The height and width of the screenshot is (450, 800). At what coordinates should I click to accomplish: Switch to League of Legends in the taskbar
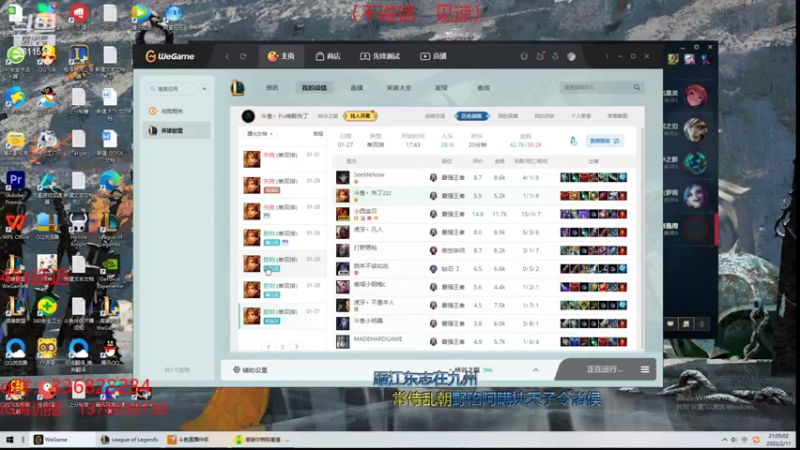click(130, 439)
